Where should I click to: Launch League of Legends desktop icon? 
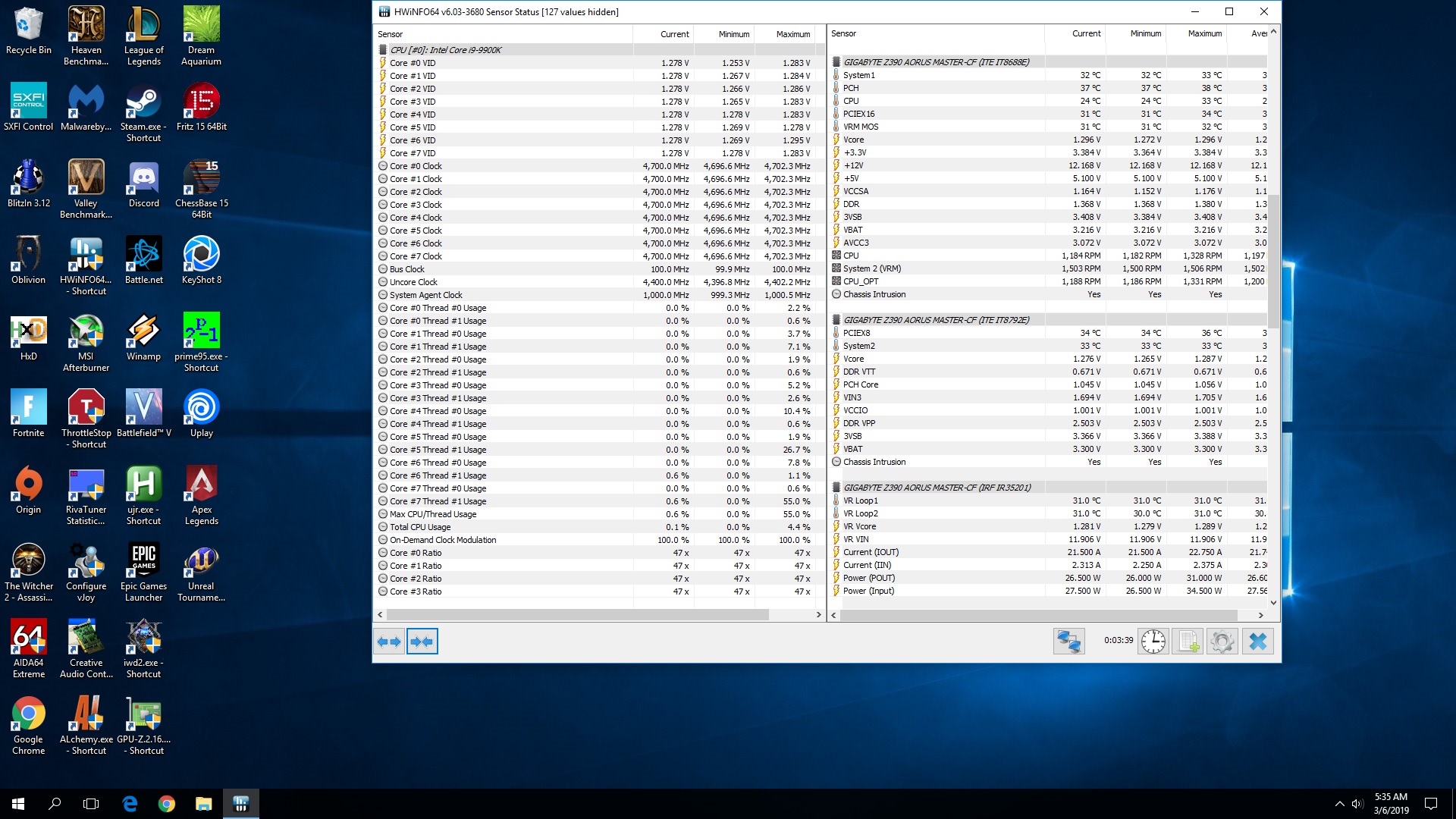click(x=144, y=36)
